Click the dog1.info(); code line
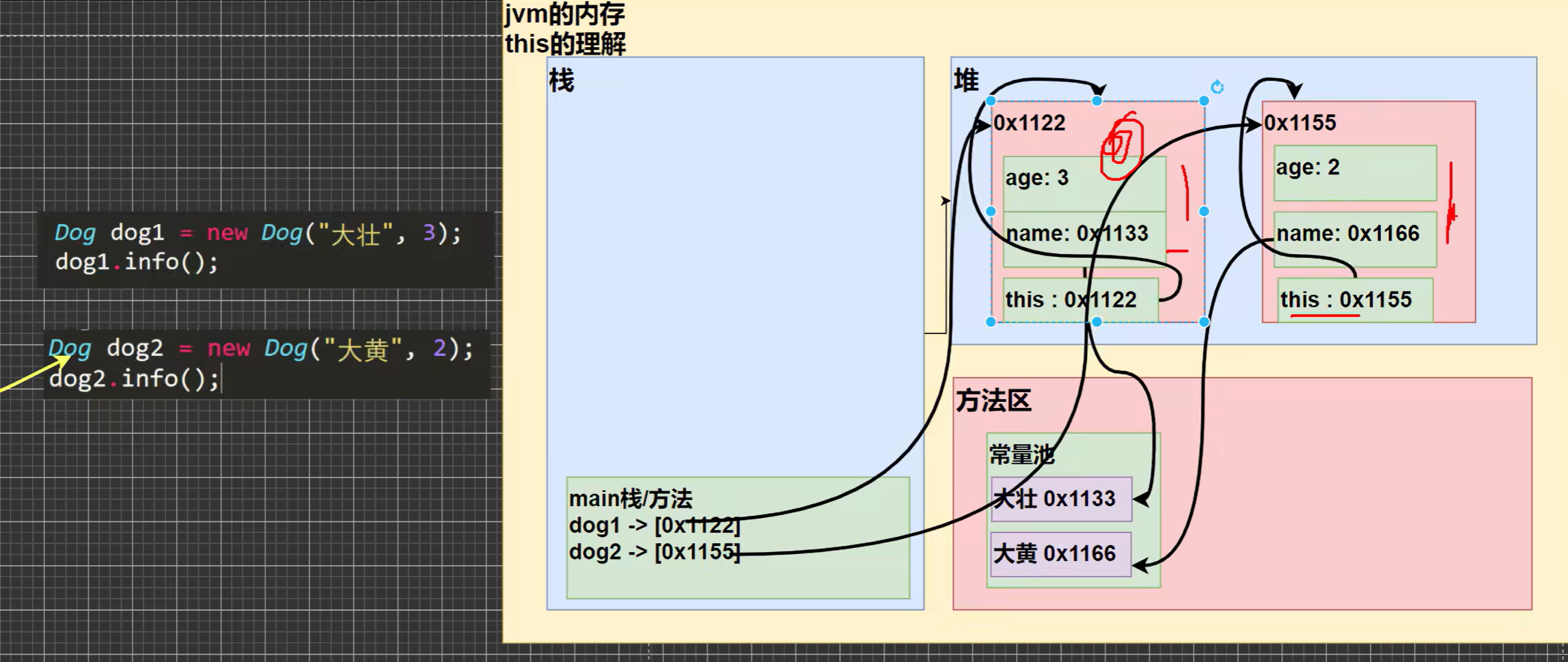The image size is (1568, 662). [x=137, y=262]
